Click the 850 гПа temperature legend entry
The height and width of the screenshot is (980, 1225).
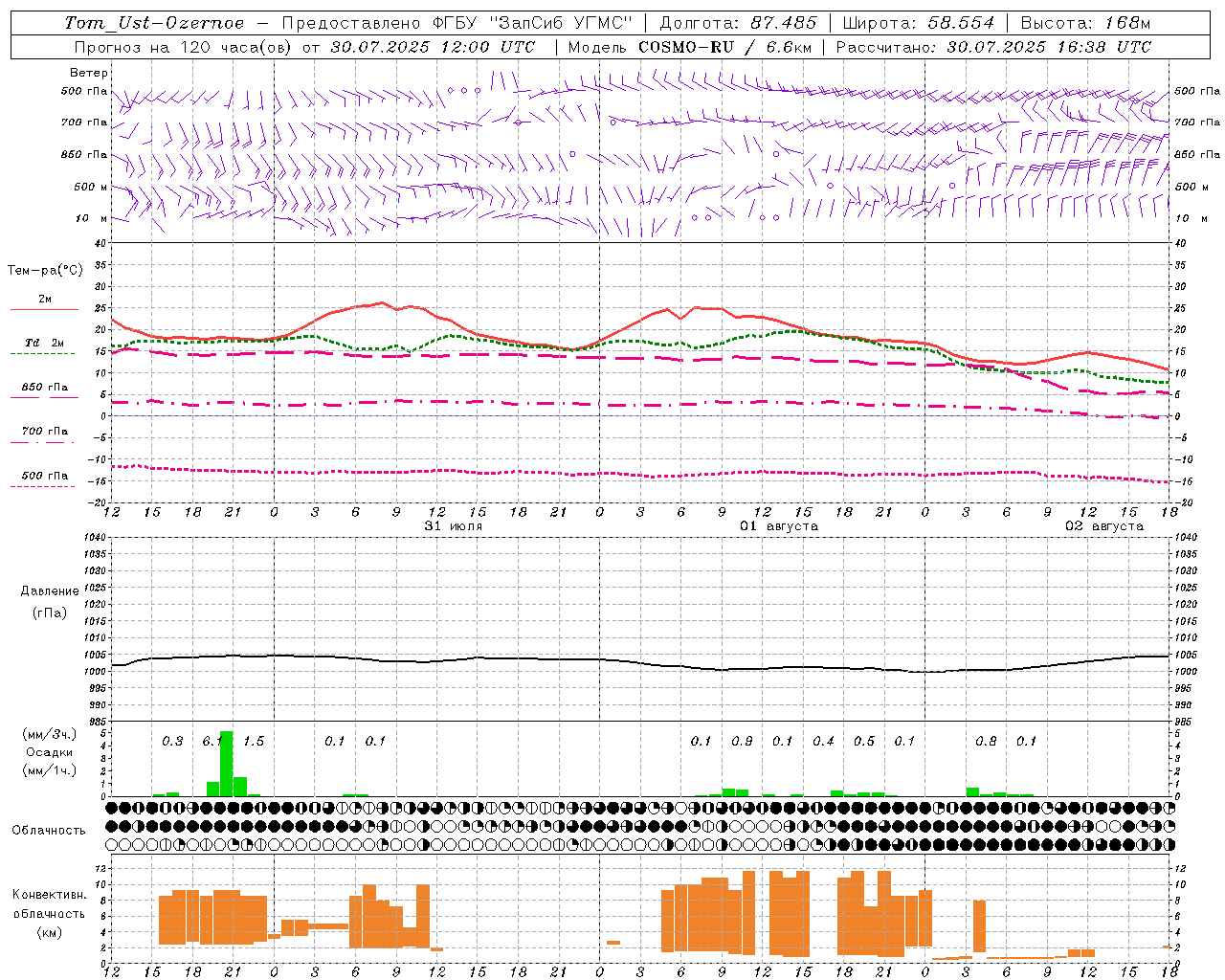[44, 388]
